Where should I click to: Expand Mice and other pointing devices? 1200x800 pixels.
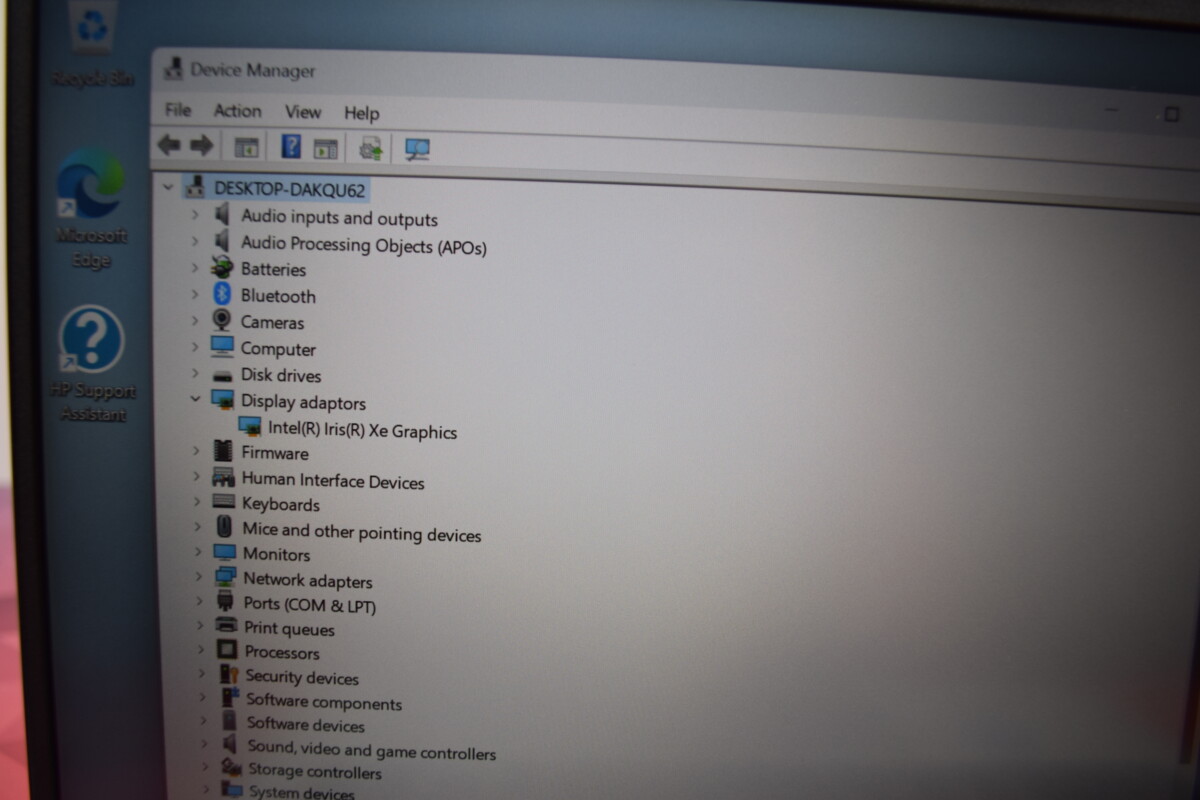[x=198, y=527]
